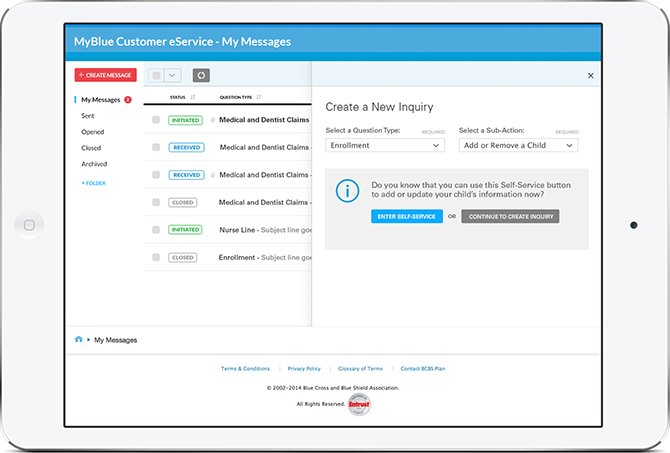Open the Question Type dropdown showing Enrollment

385,145
